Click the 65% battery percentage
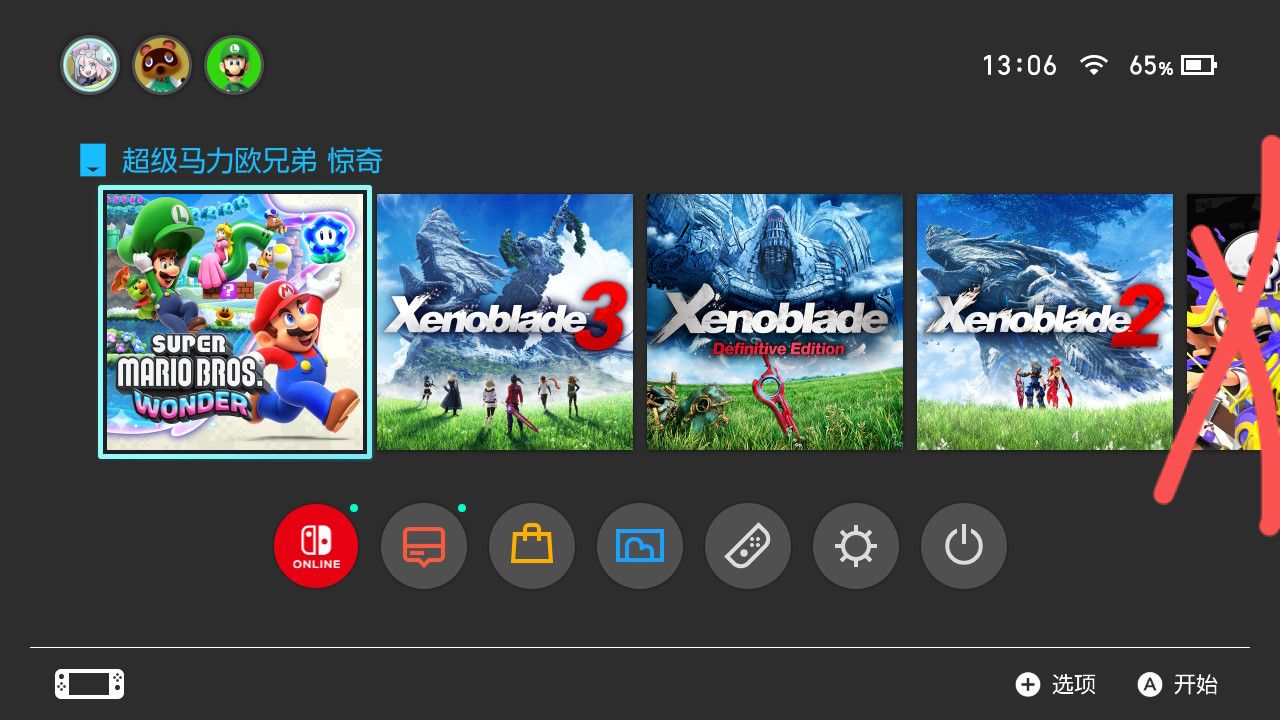 pos(1151,66)
